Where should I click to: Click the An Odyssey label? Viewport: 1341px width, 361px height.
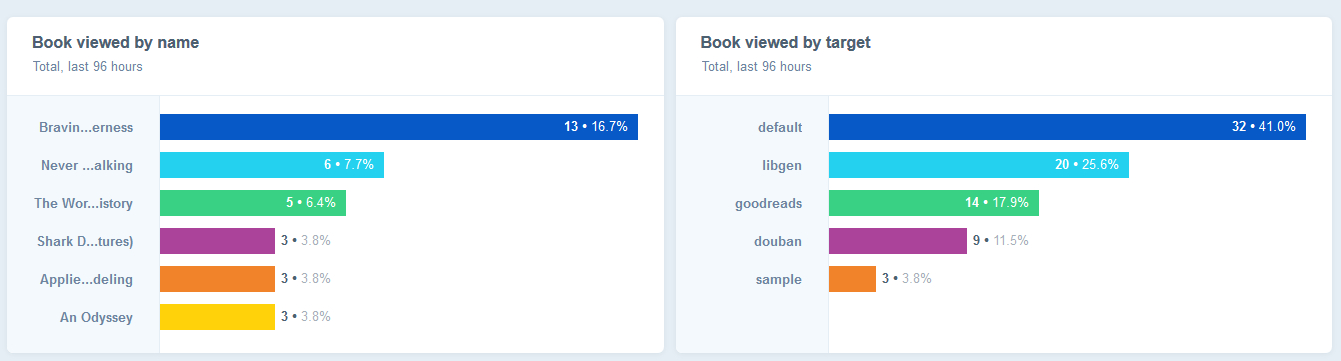point(96,318)
